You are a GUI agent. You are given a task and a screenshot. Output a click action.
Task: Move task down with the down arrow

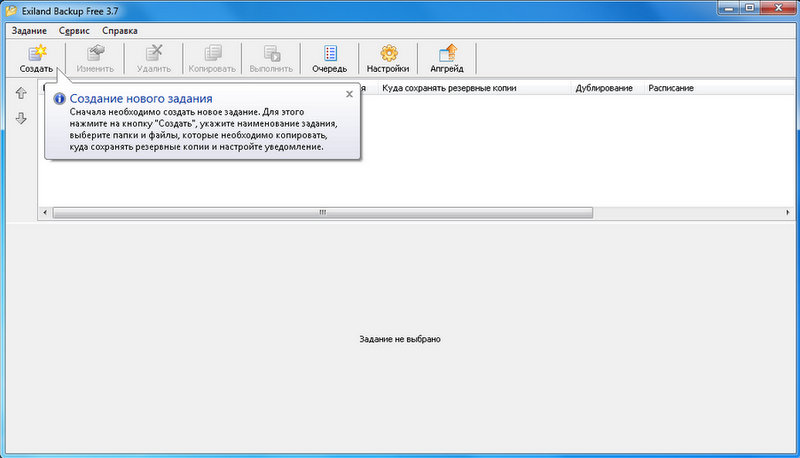[x=21, y=118]
